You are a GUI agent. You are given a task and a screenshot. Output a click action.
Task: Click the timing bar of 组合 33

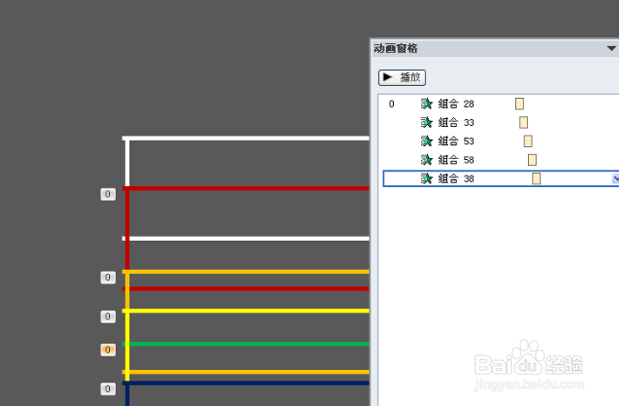(523, 122)
